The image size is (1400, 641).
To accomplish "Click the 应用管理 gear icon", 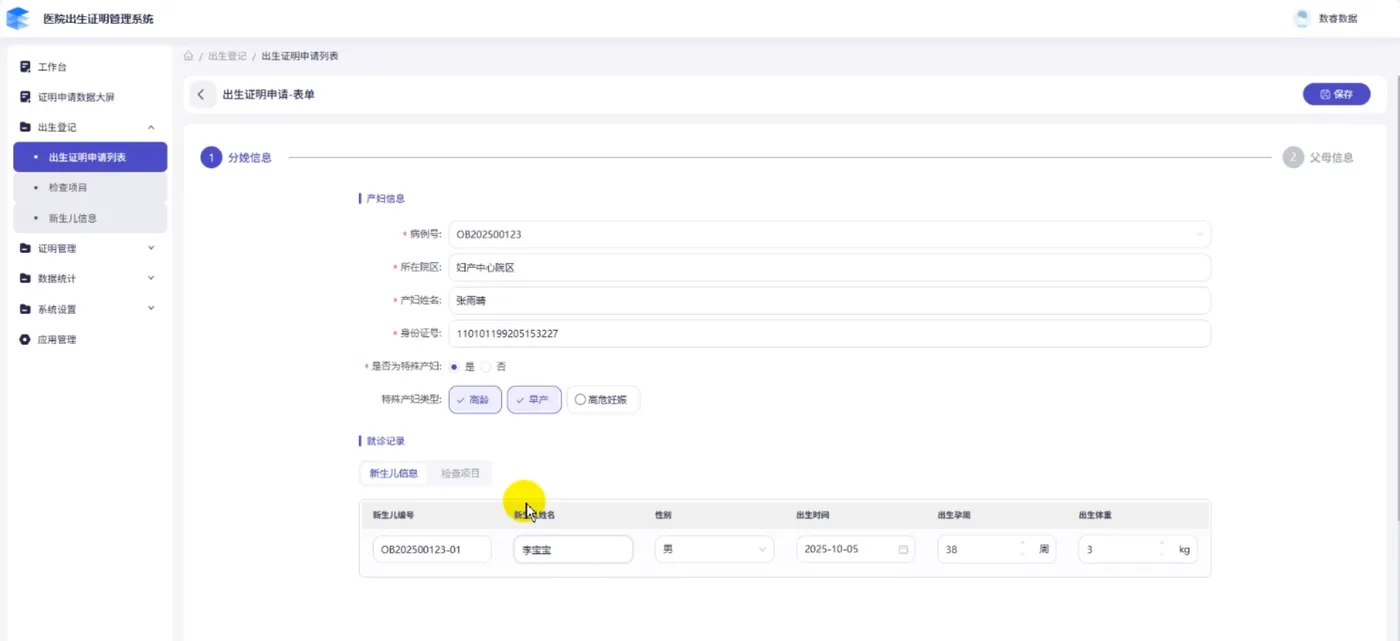I will coord(26,339).
